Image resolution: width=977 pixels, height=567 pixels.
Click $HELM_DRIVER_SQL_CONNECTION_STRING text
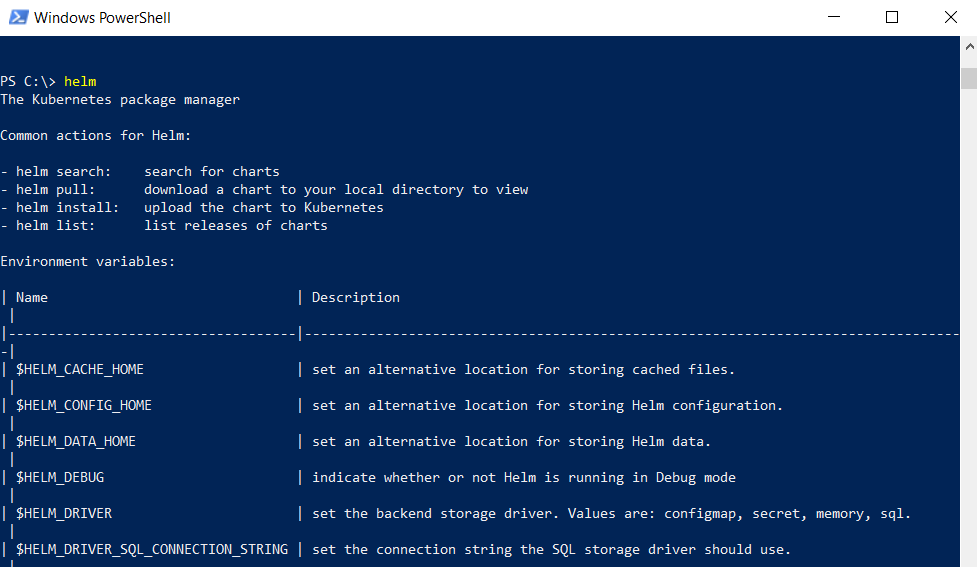152,550
